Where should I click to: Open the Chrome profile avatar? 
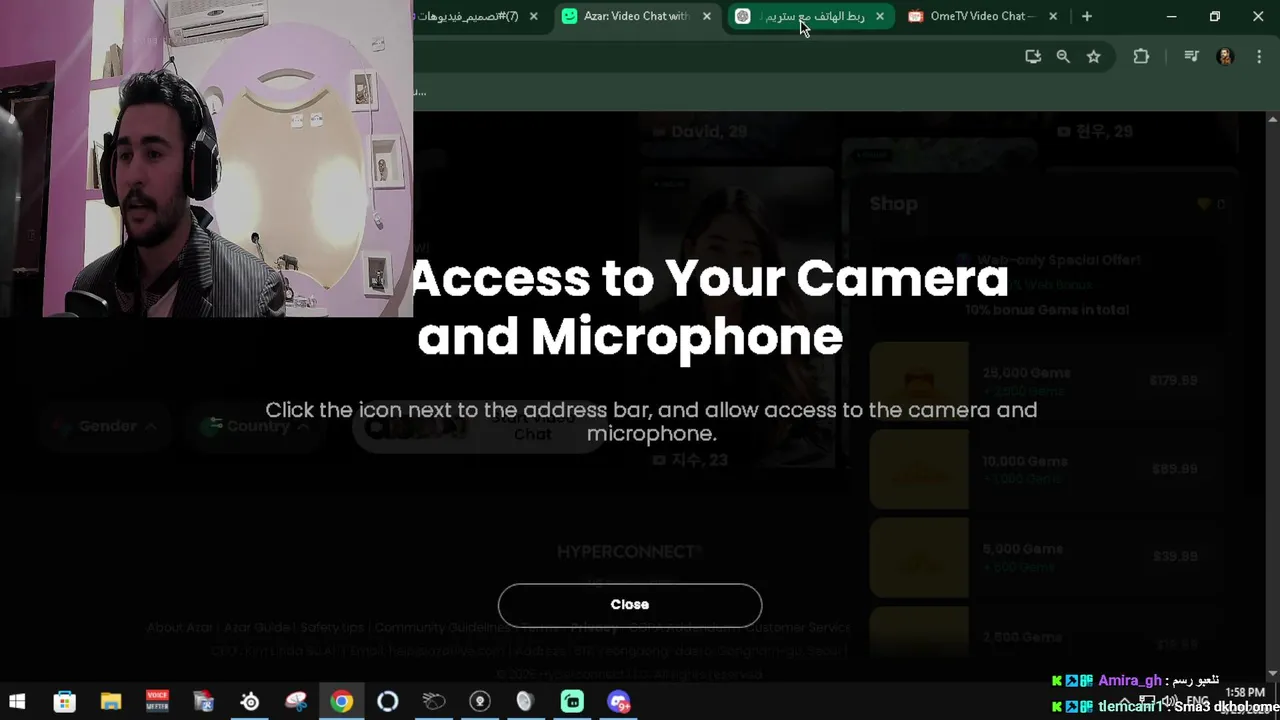tap(1225, 57)
